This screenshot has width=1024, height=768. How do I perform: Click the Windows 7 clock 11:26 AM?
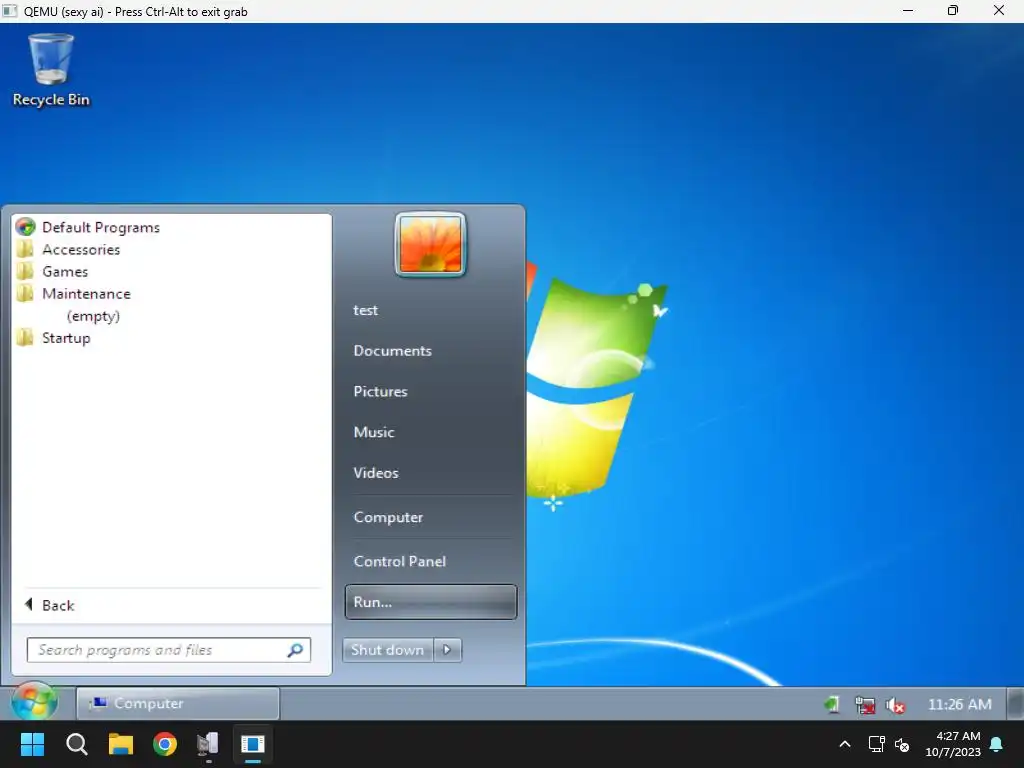tap(959, 705)
